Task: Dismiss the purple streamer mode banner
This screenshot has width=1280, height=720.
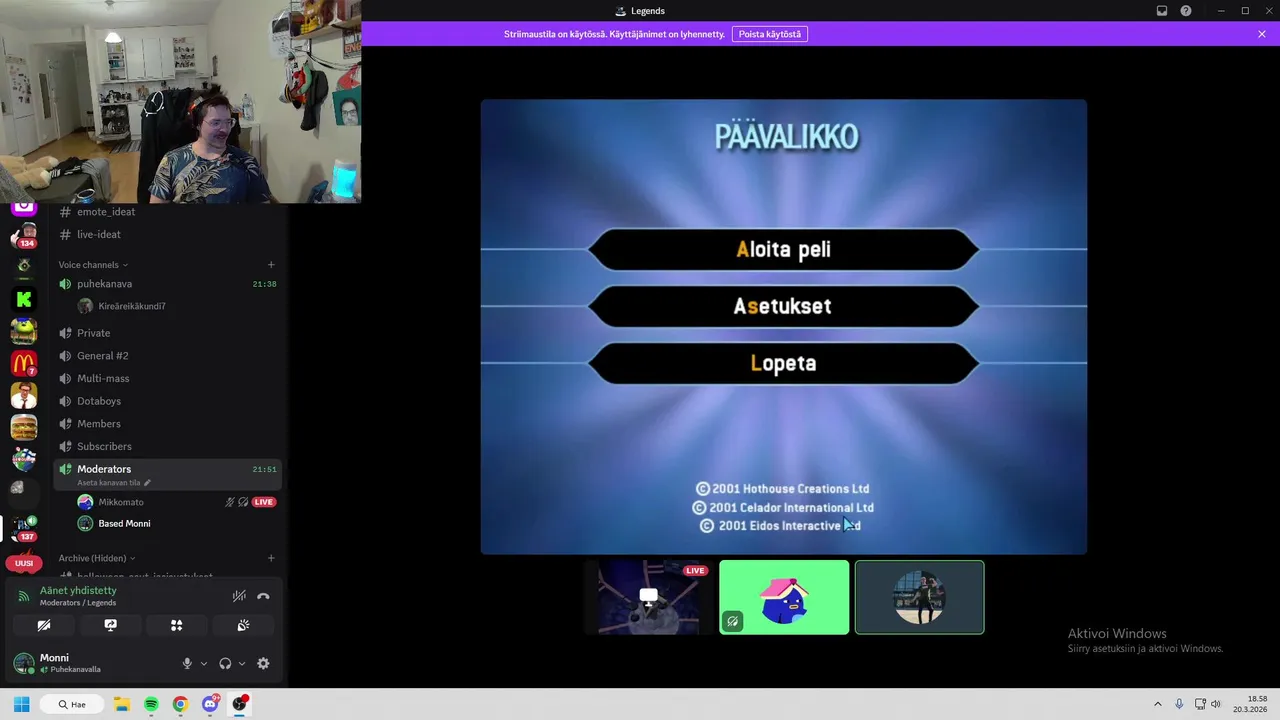Action: [x=1262, y=34]
